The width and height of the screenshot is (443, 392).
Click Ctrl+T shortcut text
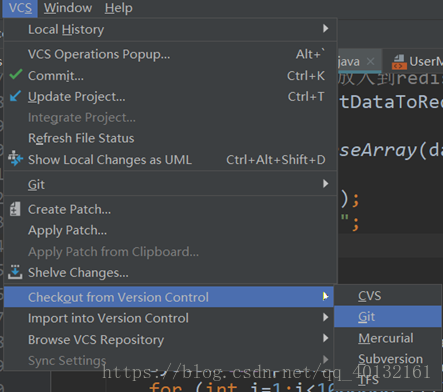pyautogui.click(x=306, y=97)
